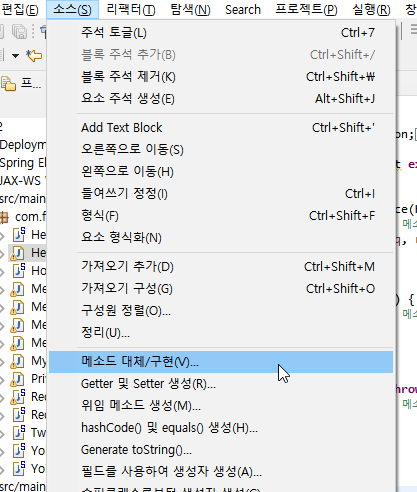
Task: Open the Search menu
Action: tap(243, 10)
